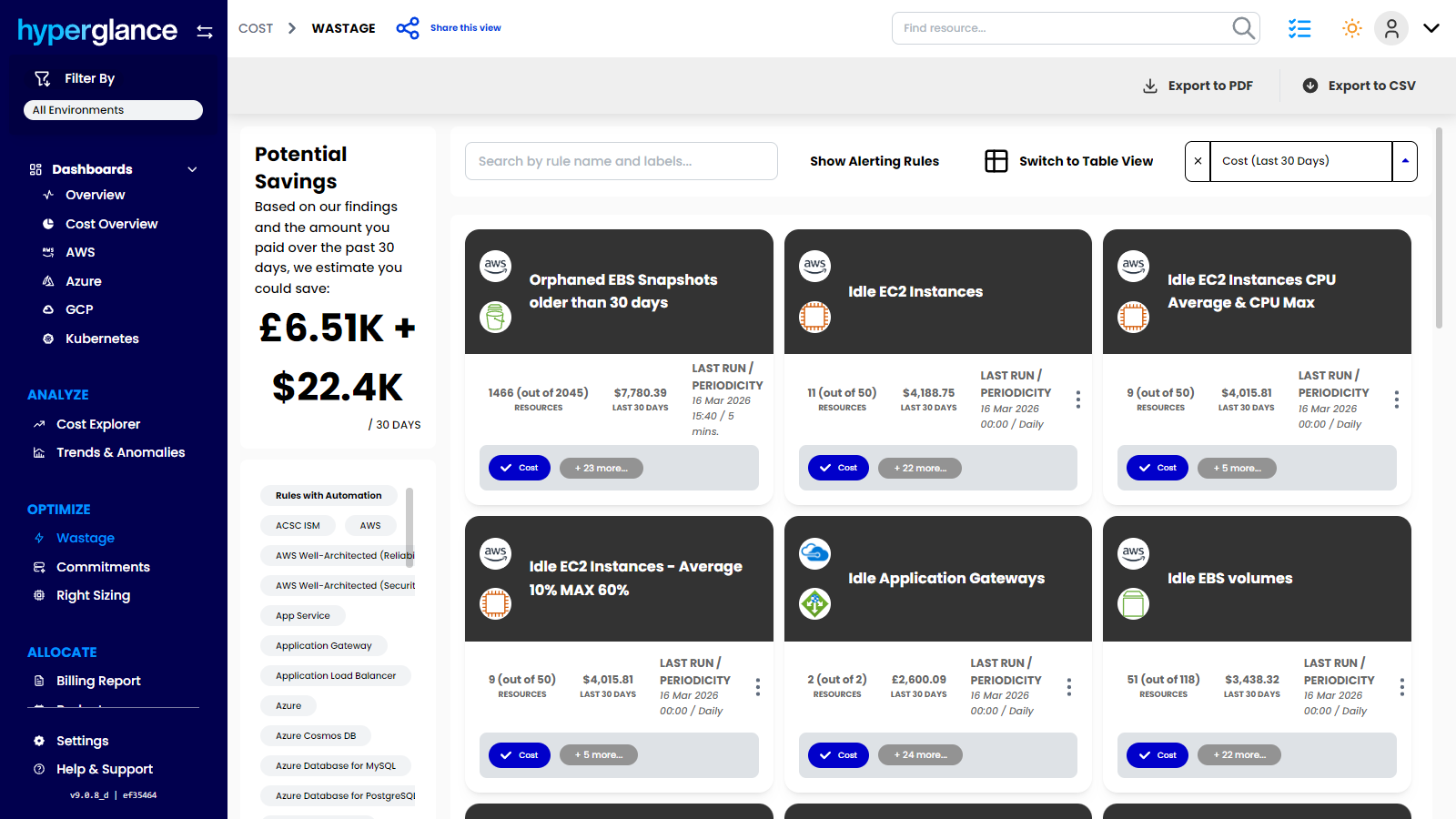This screenshot has width=1456, height=819.
Task: Open the All Environments filter
Action: (113, 110)
